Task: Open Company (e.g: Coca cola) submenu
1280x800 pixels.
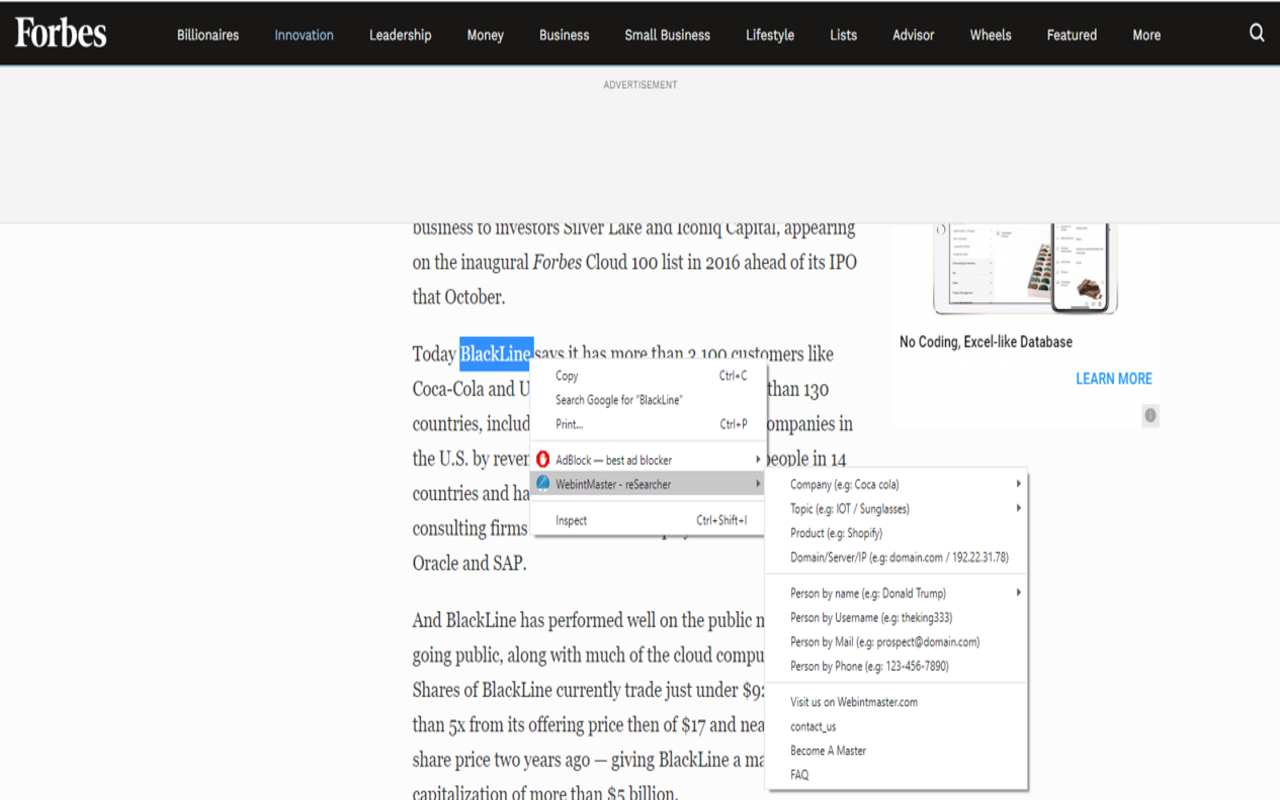Action: 897,484
